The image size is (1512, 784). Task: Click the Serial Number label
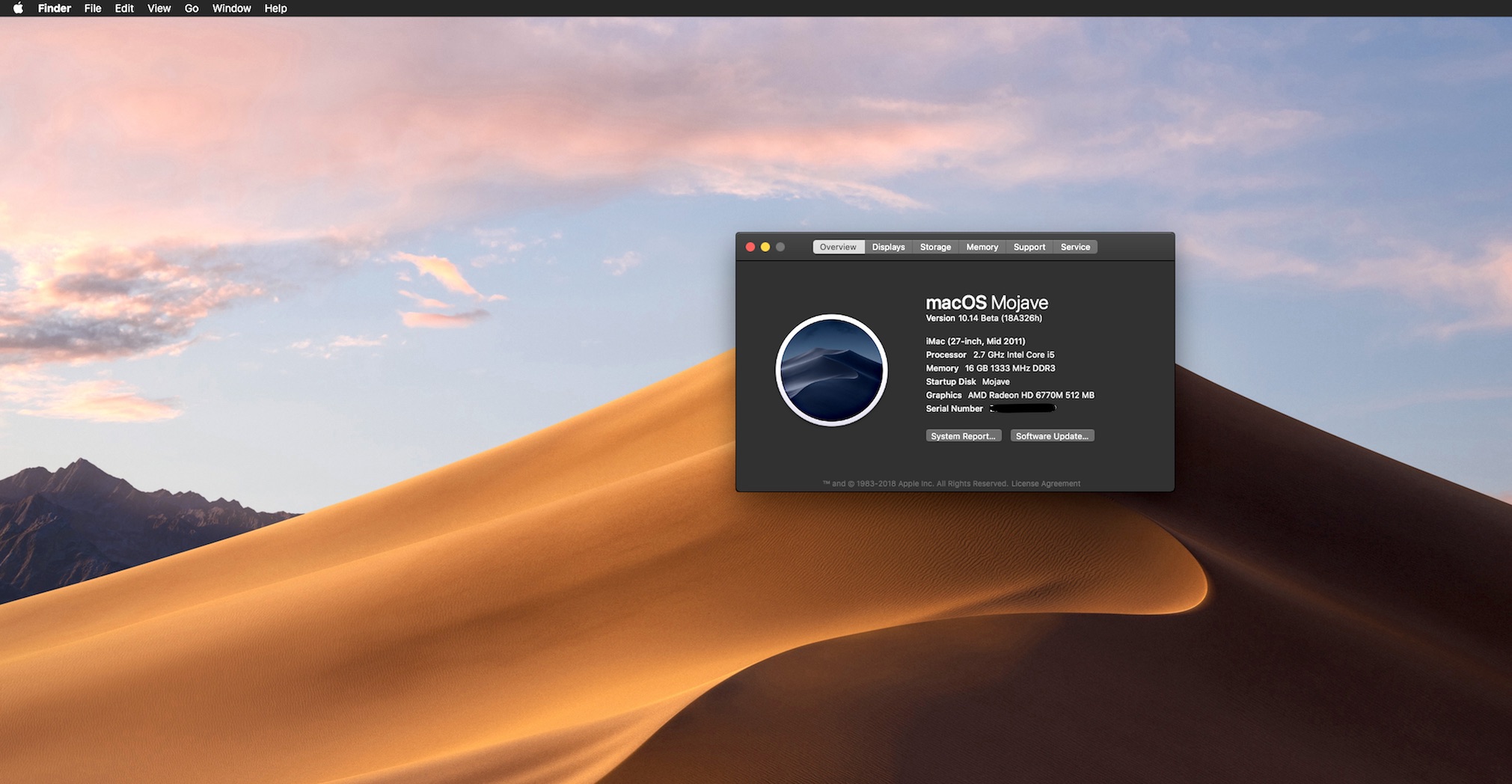point(955,408)
